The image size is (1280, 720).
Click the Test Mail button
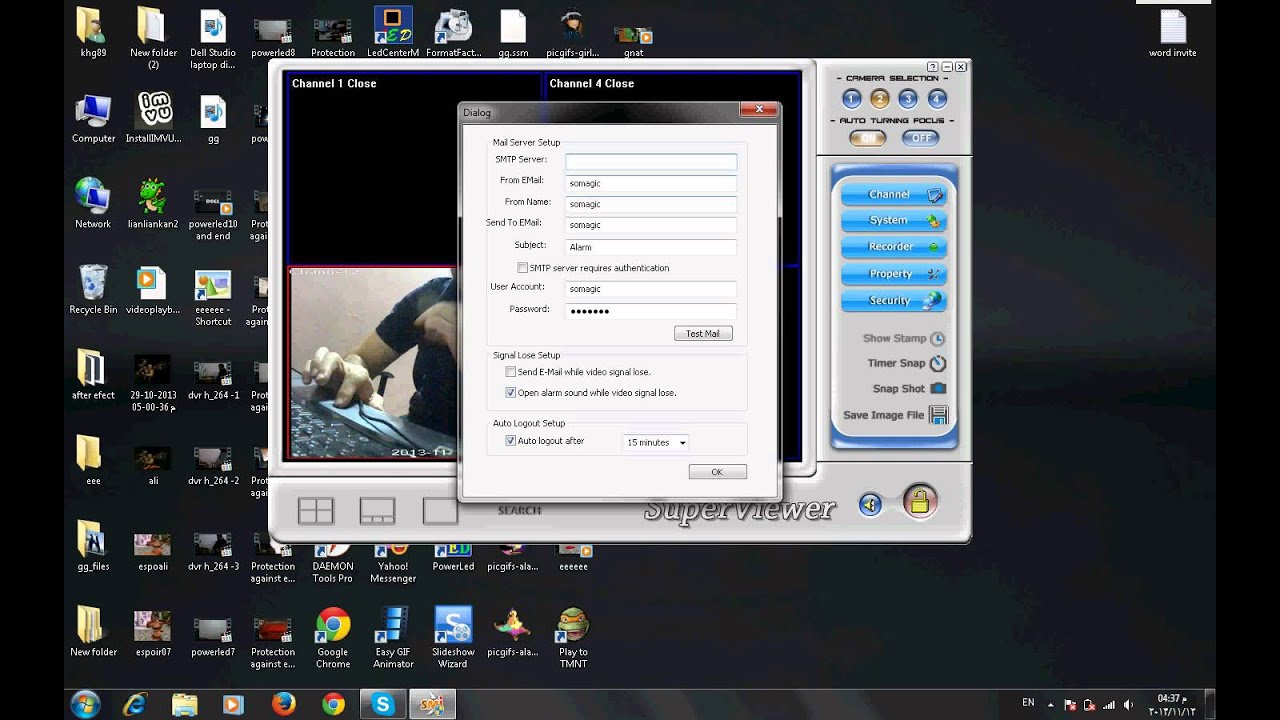[x=703, y=334]
